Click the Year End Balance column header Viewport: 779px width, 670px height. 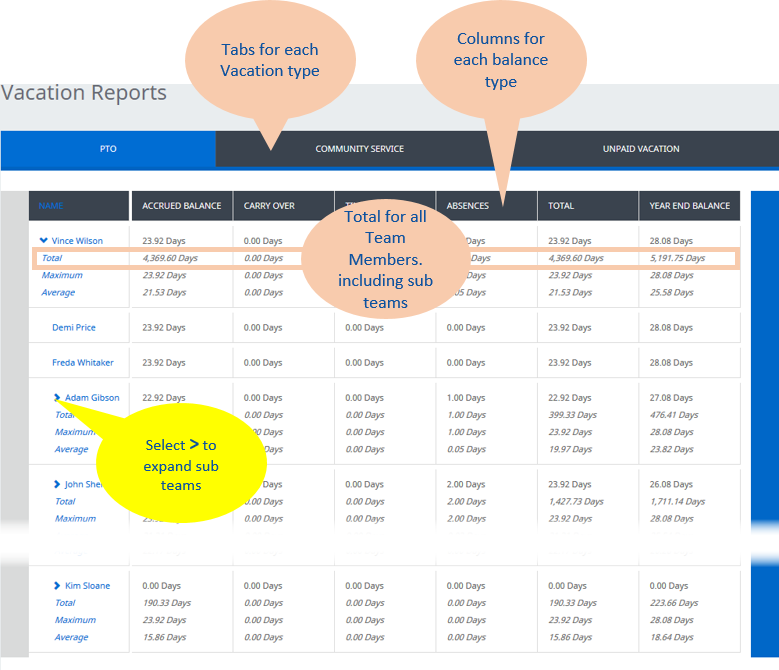690,206
